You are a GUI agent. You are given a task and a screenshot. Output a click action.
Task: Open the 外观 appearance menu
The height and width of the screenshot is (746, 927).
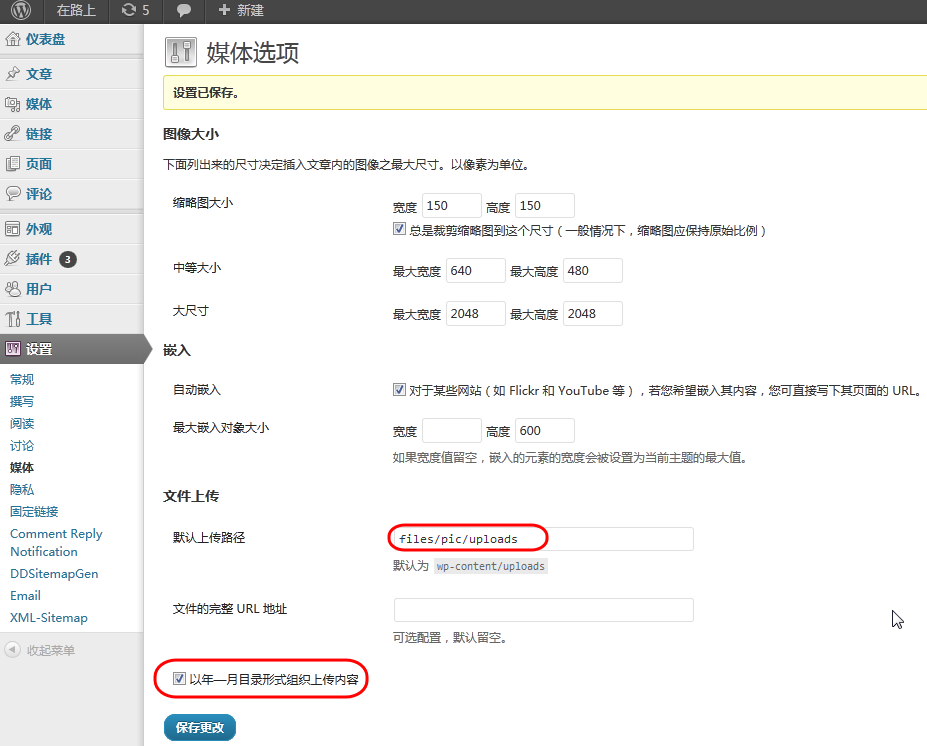click(39, 229)
